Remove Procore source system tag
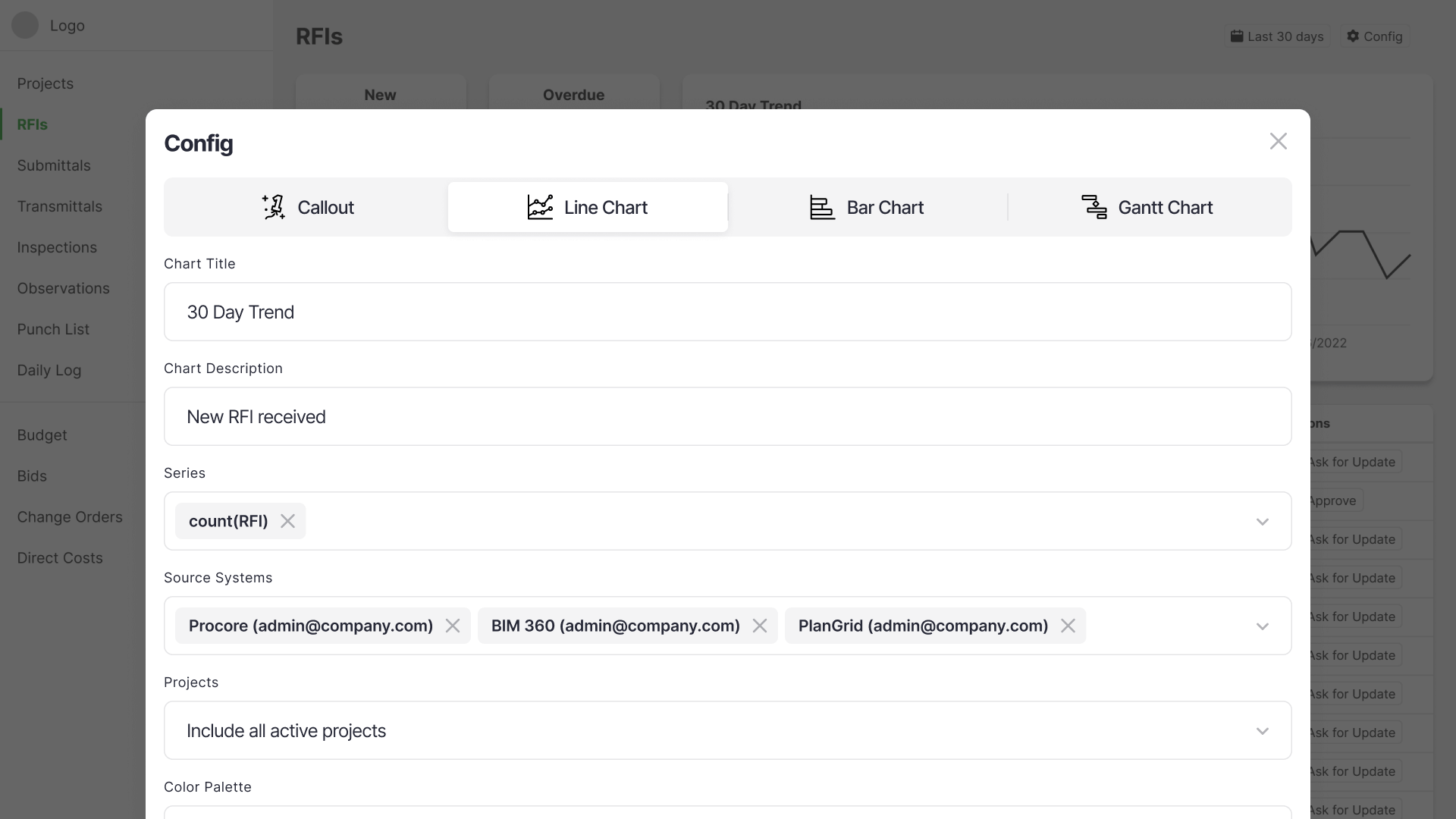Screen dimensions: 1456x819 point(452,625)
